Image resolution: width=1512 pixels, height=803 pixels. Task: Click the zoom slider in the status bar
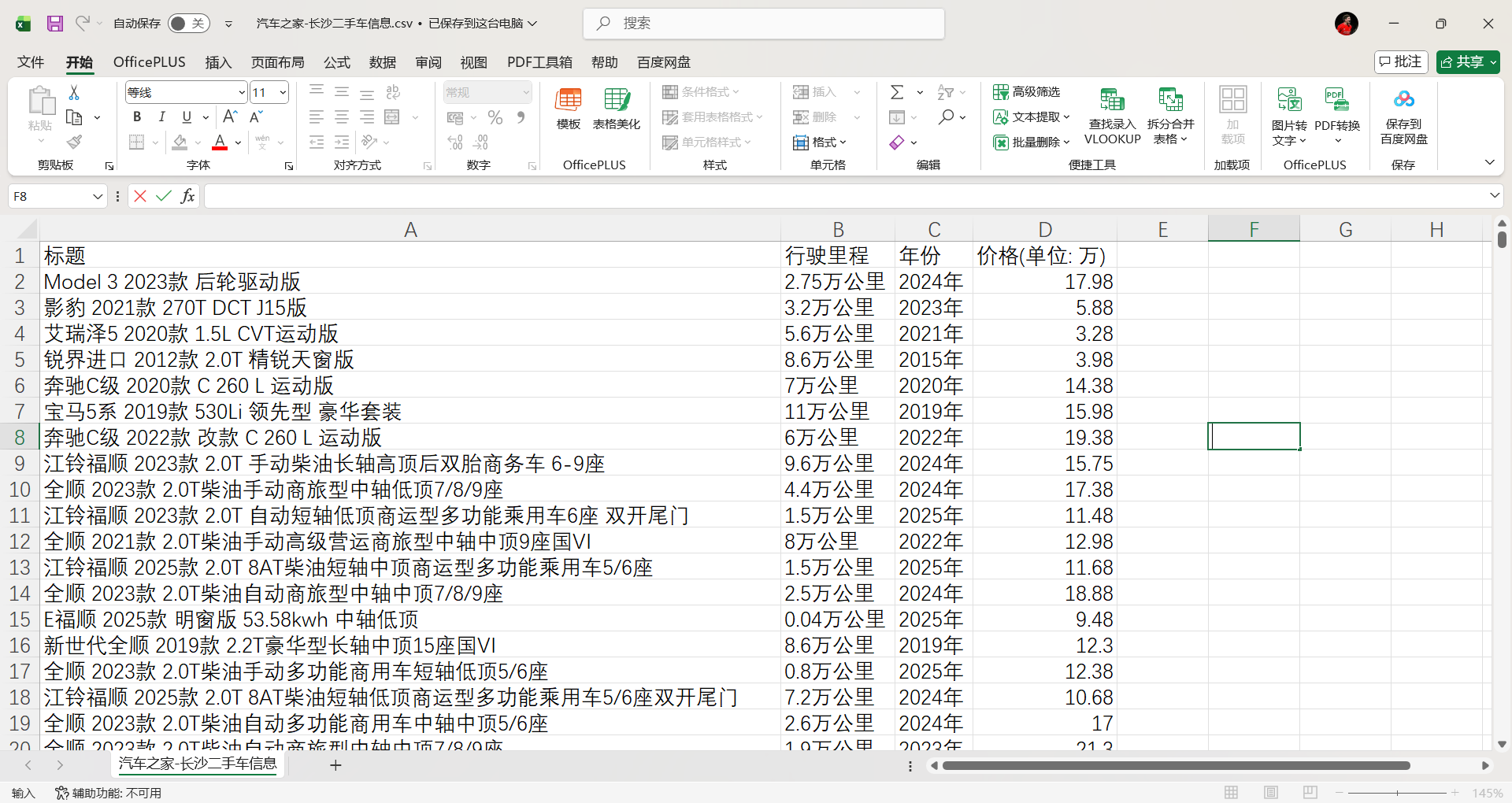click(1397, 793)
